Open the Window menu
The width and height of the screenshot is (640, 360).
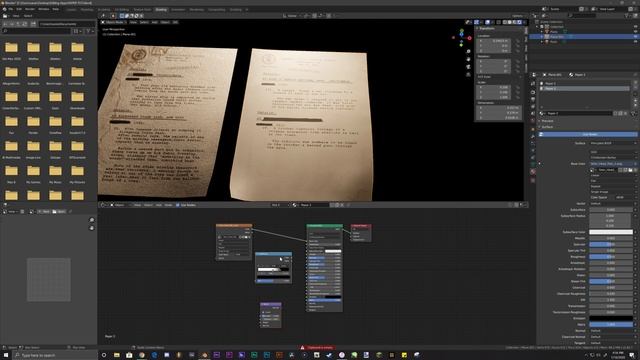44,9
